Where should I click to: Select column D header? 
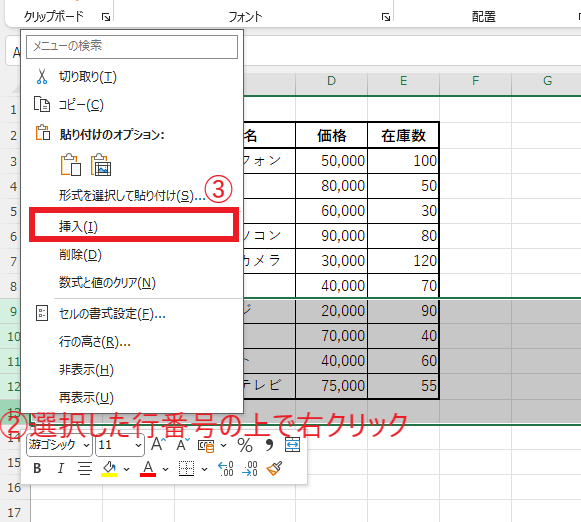[331, 81]
